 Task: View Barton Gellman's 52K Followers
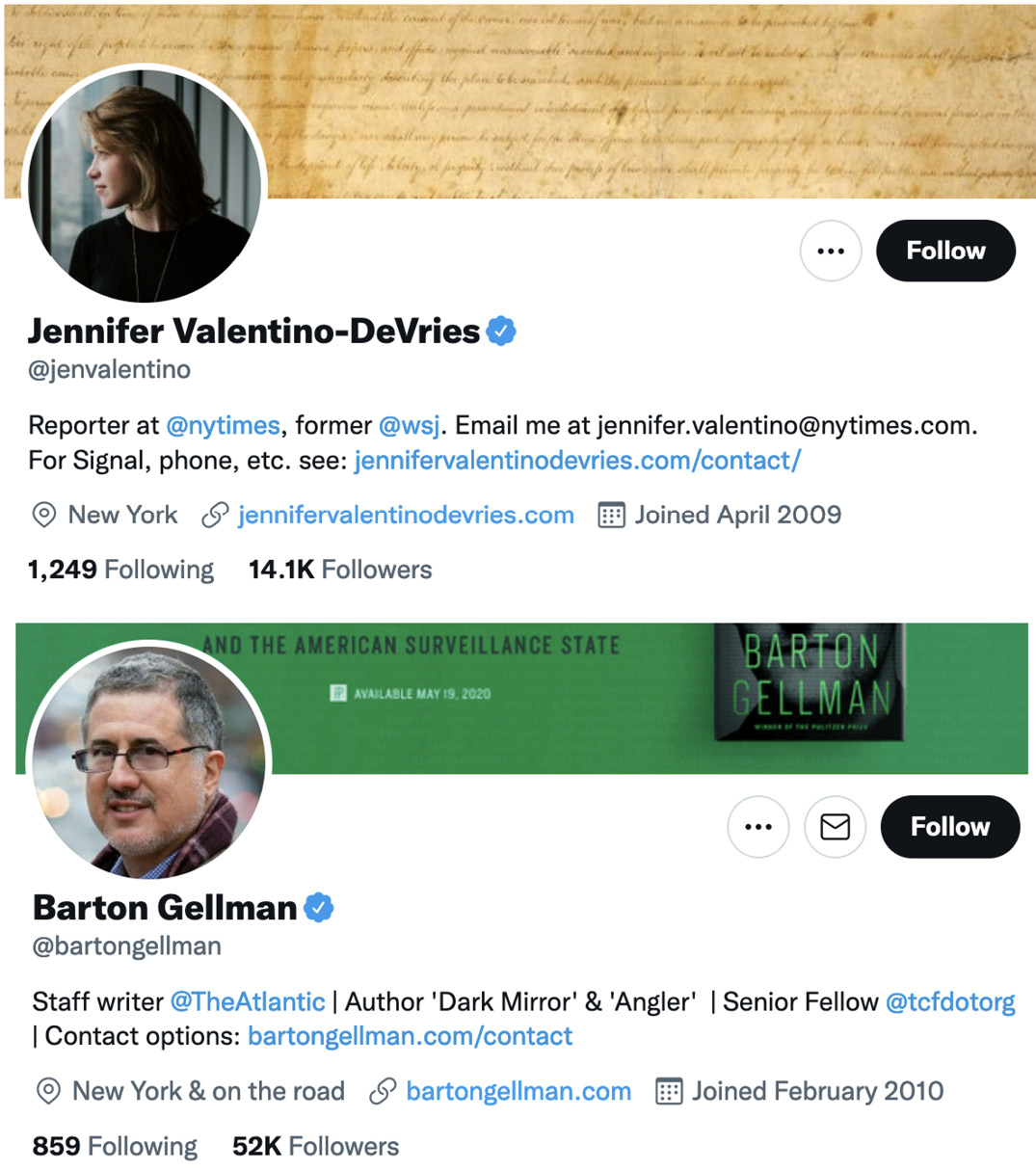coord(315,1146)
